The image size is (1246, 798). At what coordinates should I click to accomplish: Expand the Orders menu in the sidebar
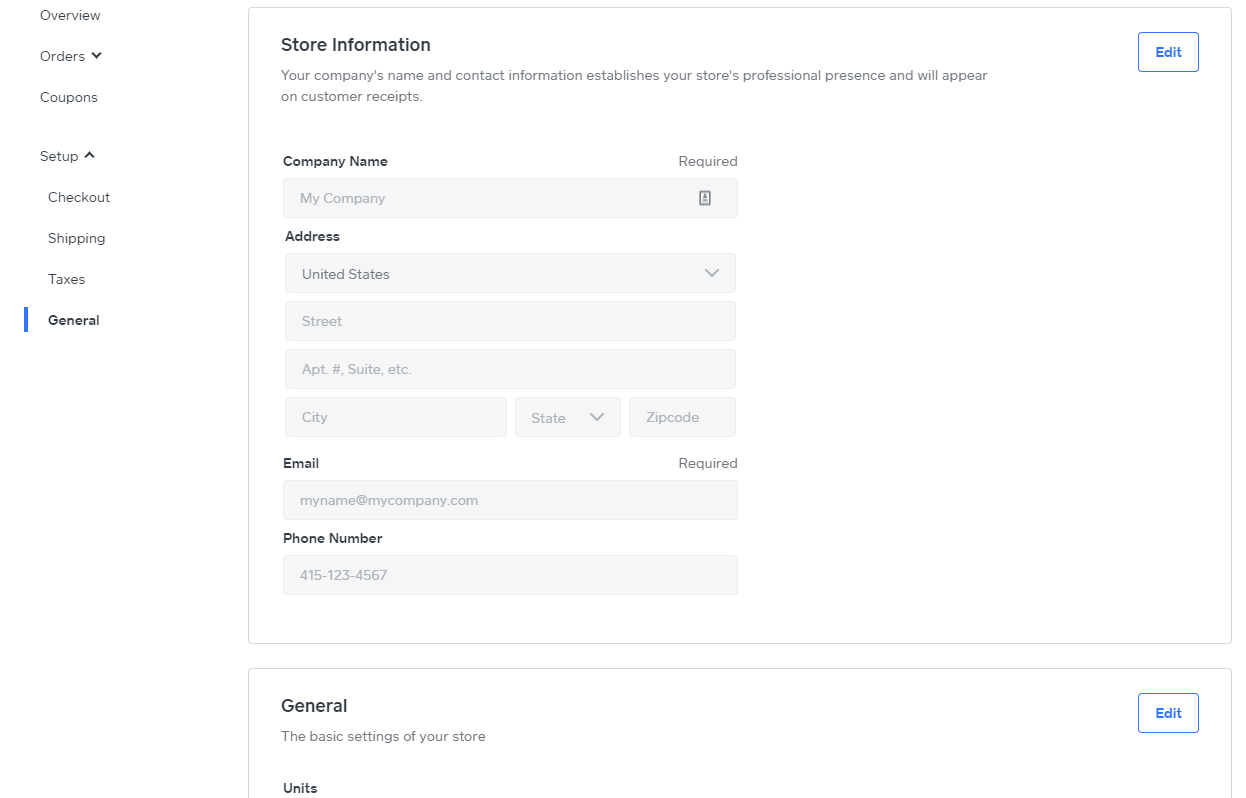71,56
